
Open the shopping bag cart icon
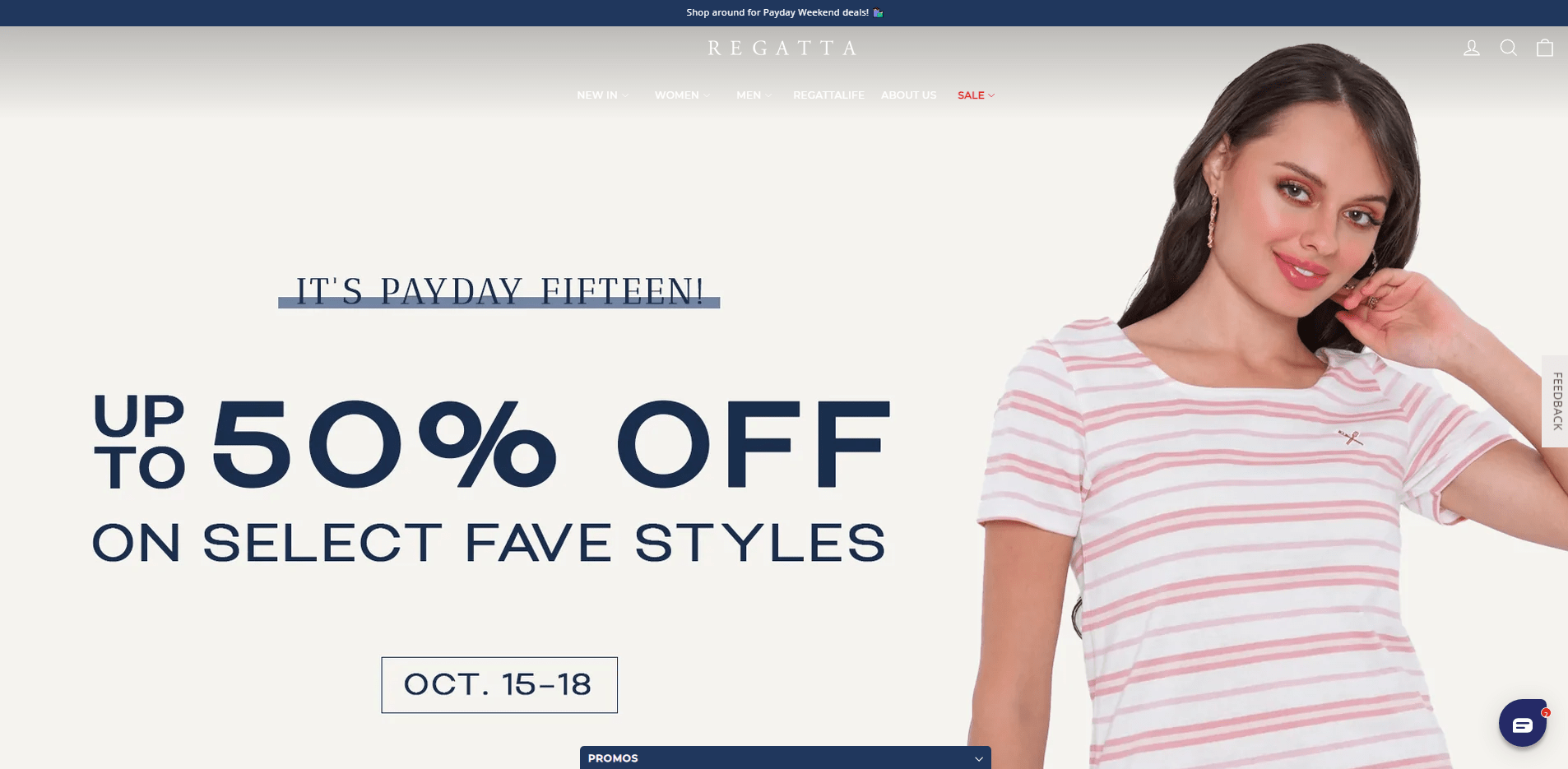[1545, 49]
